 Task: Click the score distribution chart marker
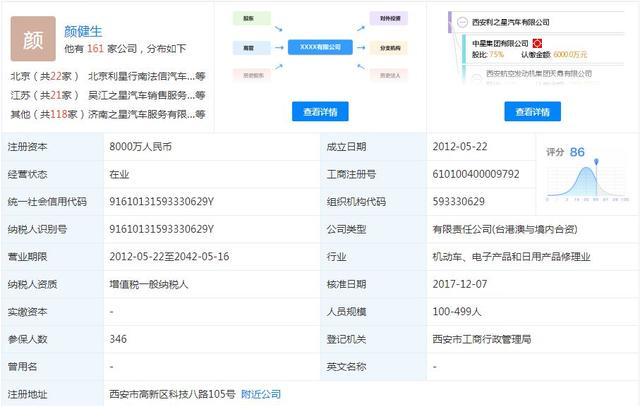[x=596, y=162]
